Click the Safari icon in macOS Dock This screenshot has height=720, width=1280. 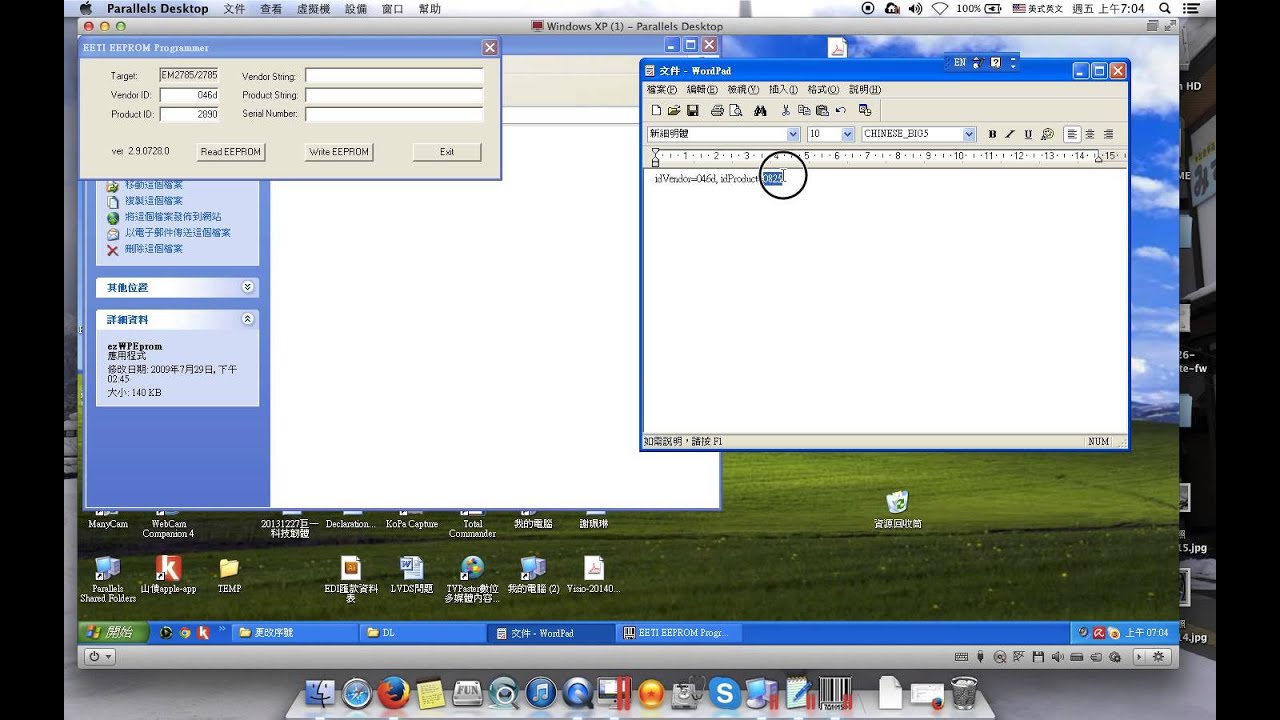pos(357,692)
